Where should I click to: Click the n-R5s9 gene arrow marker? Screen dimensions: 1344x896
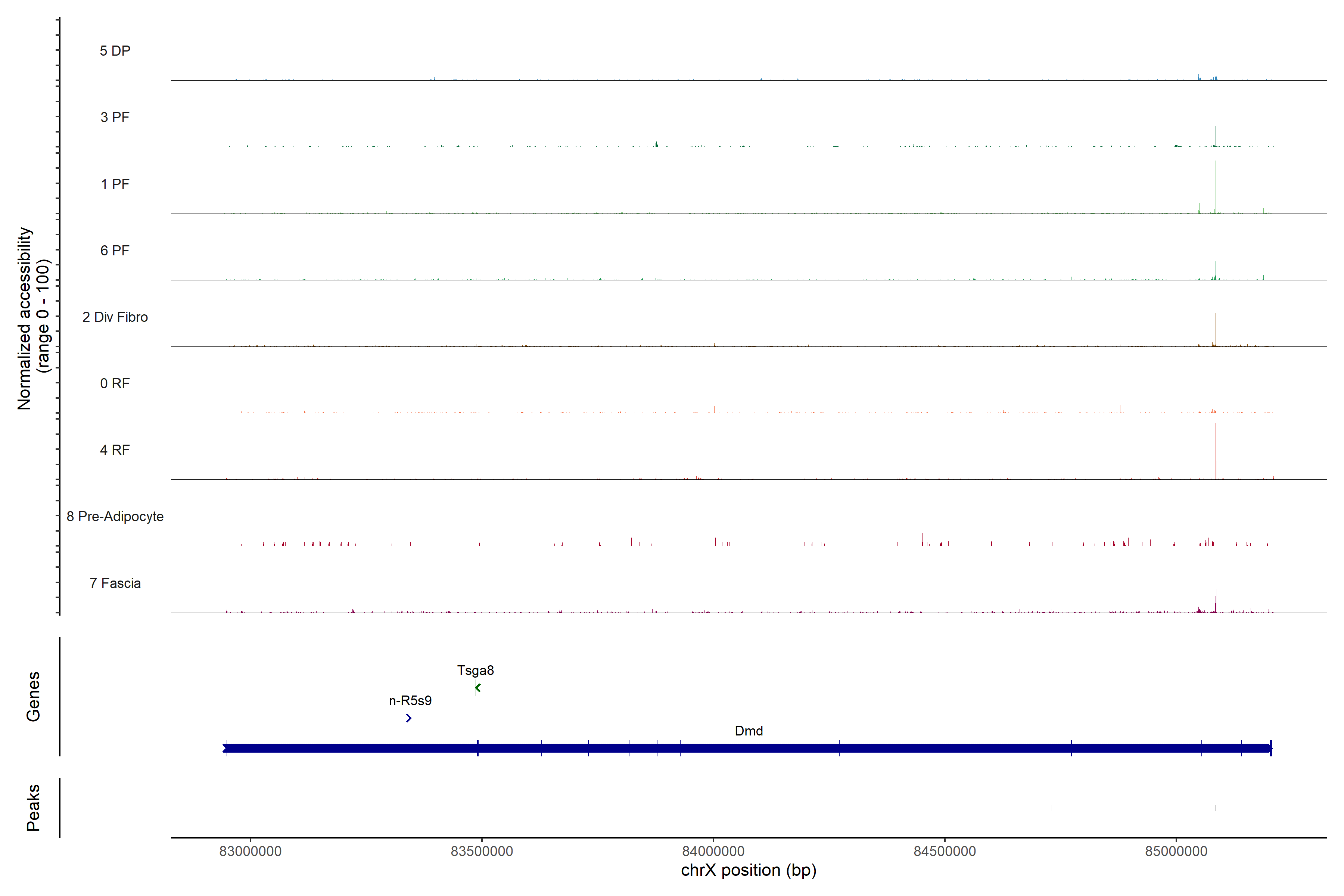tap(408, 718)
